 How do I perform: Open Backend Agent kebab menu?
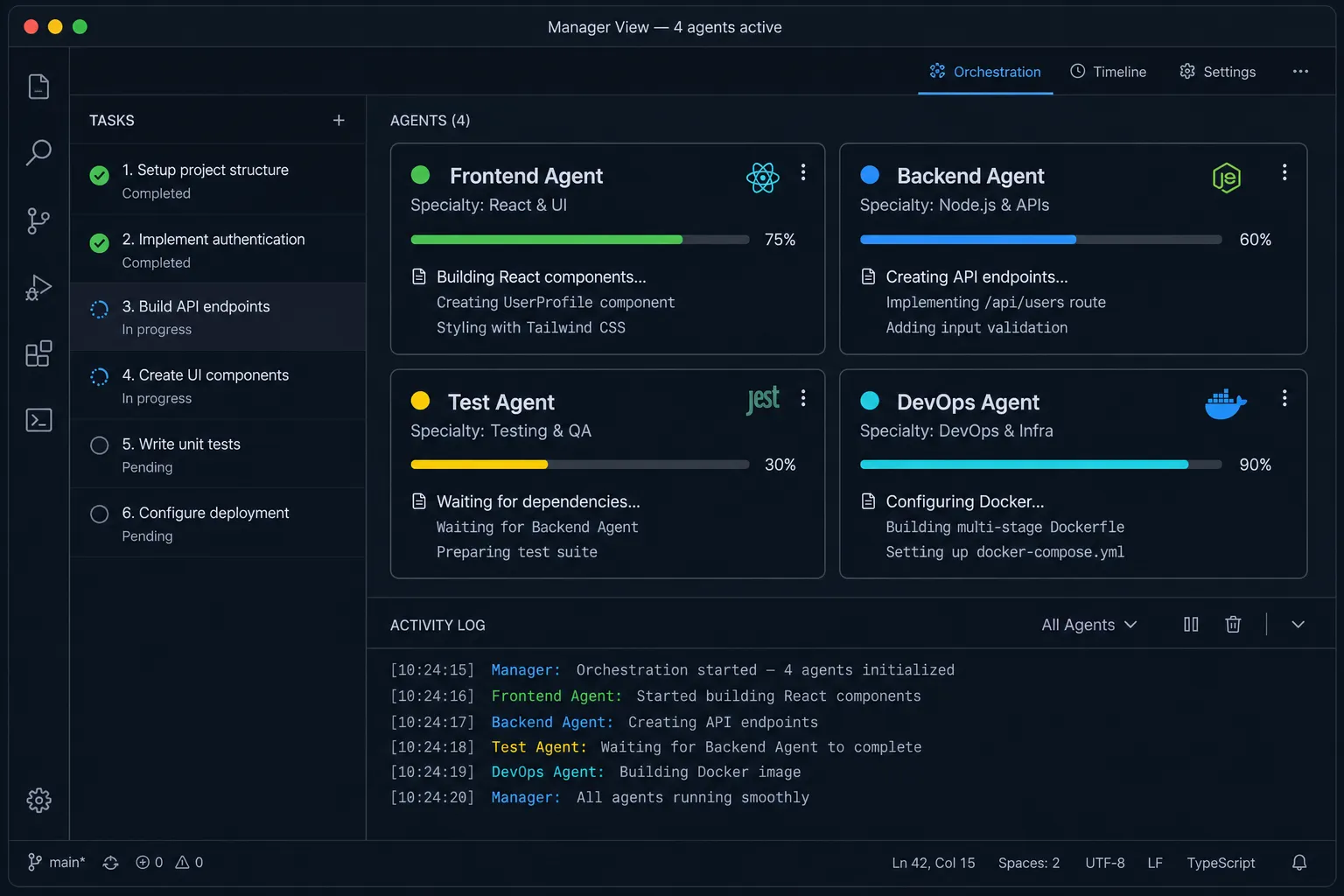1284,172
